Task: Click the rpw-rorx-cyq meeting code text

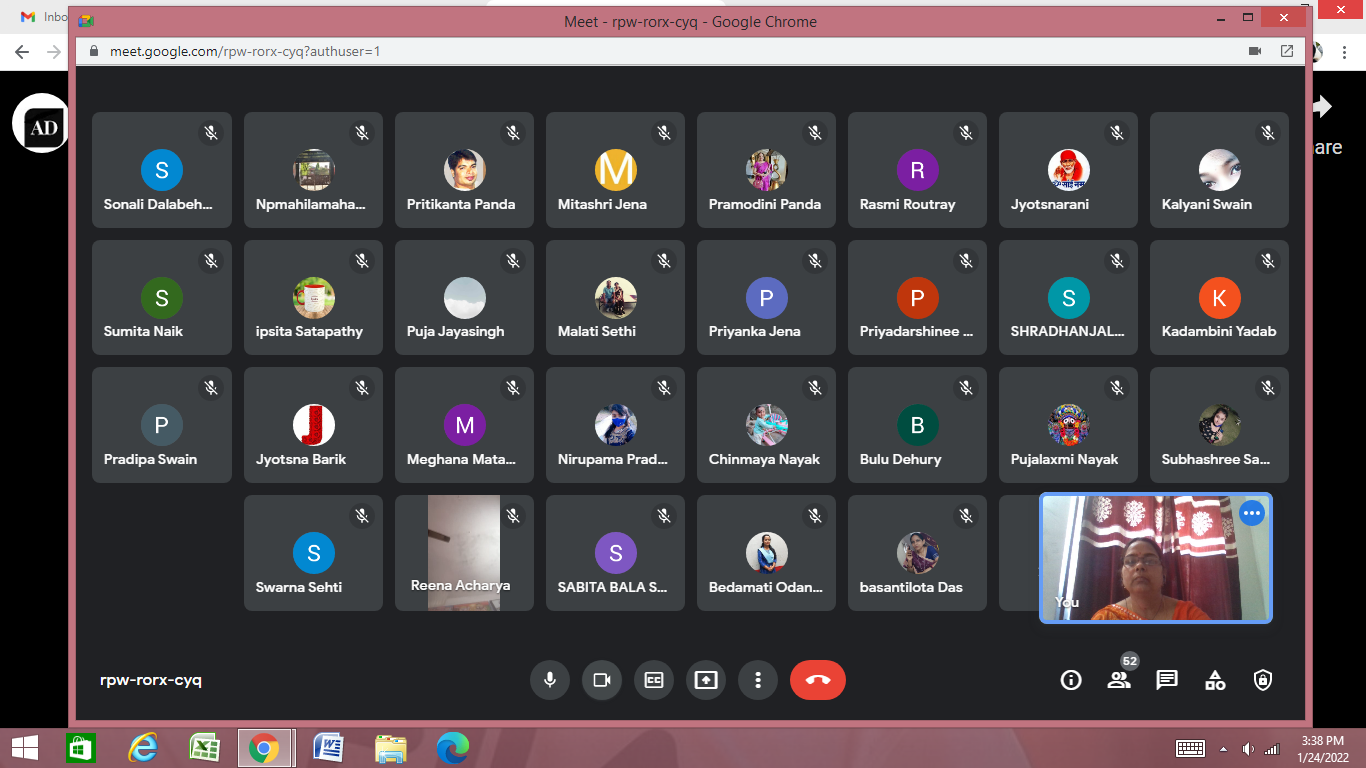Action: coord(151,680)
